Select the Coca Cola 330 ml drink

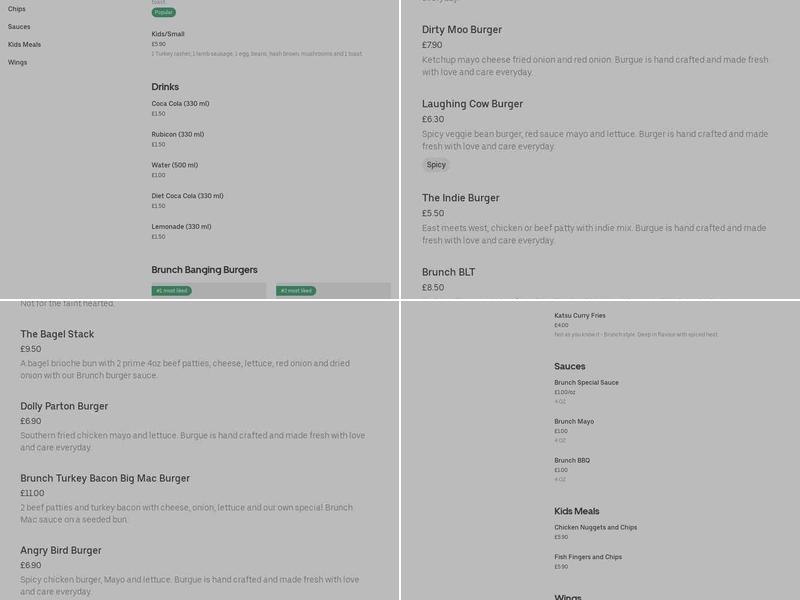(178, 104)
